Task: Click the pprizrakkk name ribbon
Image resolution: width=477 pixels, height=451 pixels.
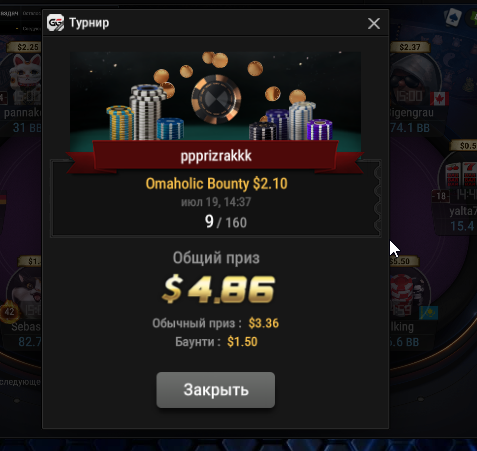Action: coord(216,156)
